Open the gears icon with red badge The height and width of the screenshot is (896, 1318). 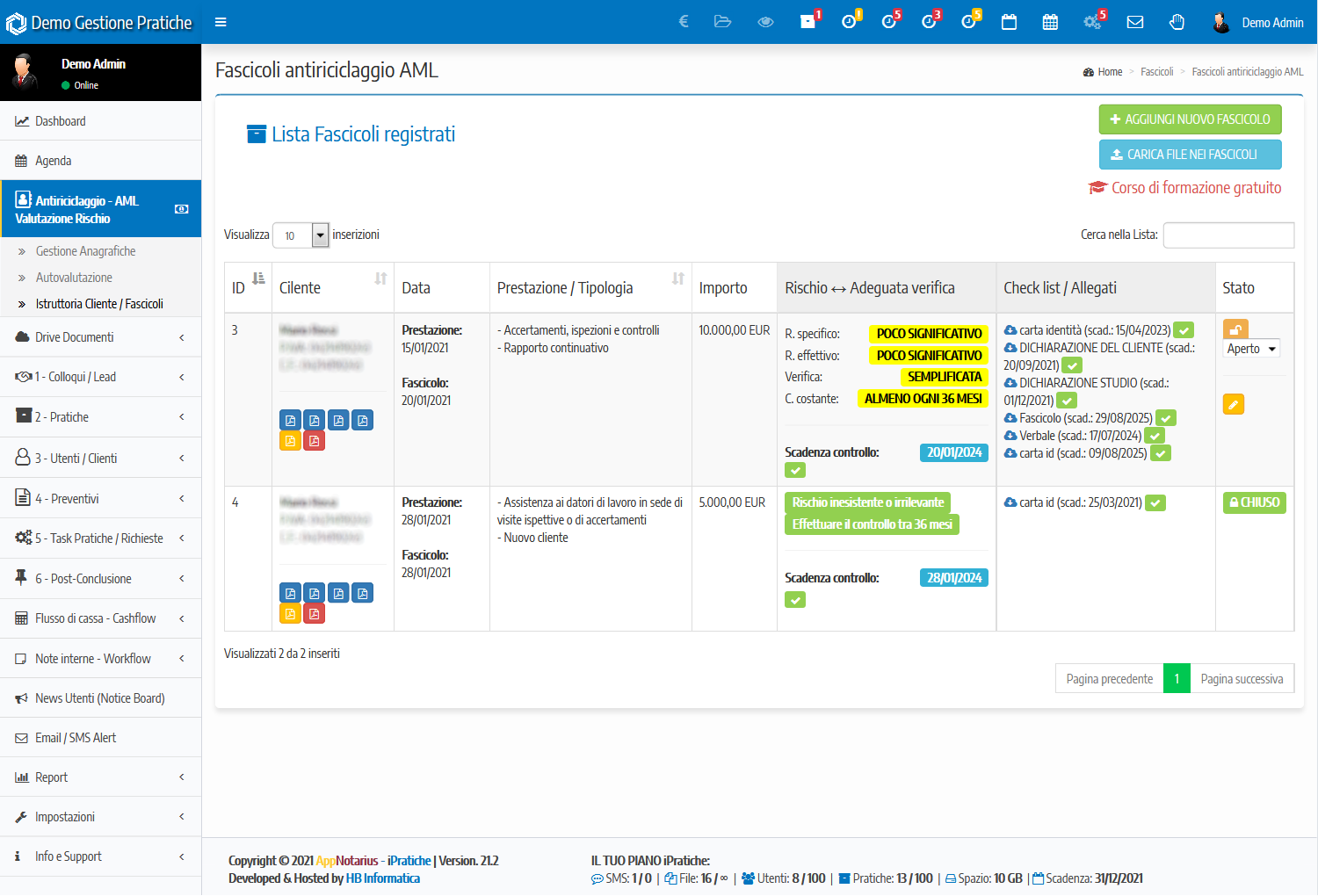[x=1093, y=22]
